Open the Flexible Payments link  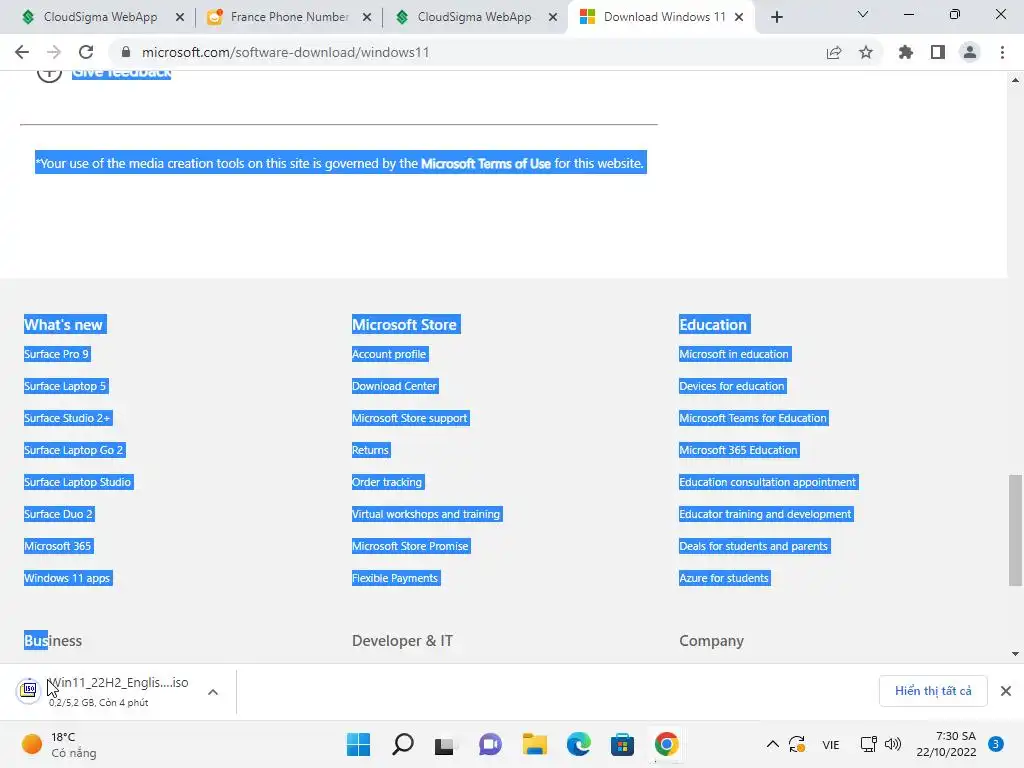pyautogui.click(x=395, y=578)
